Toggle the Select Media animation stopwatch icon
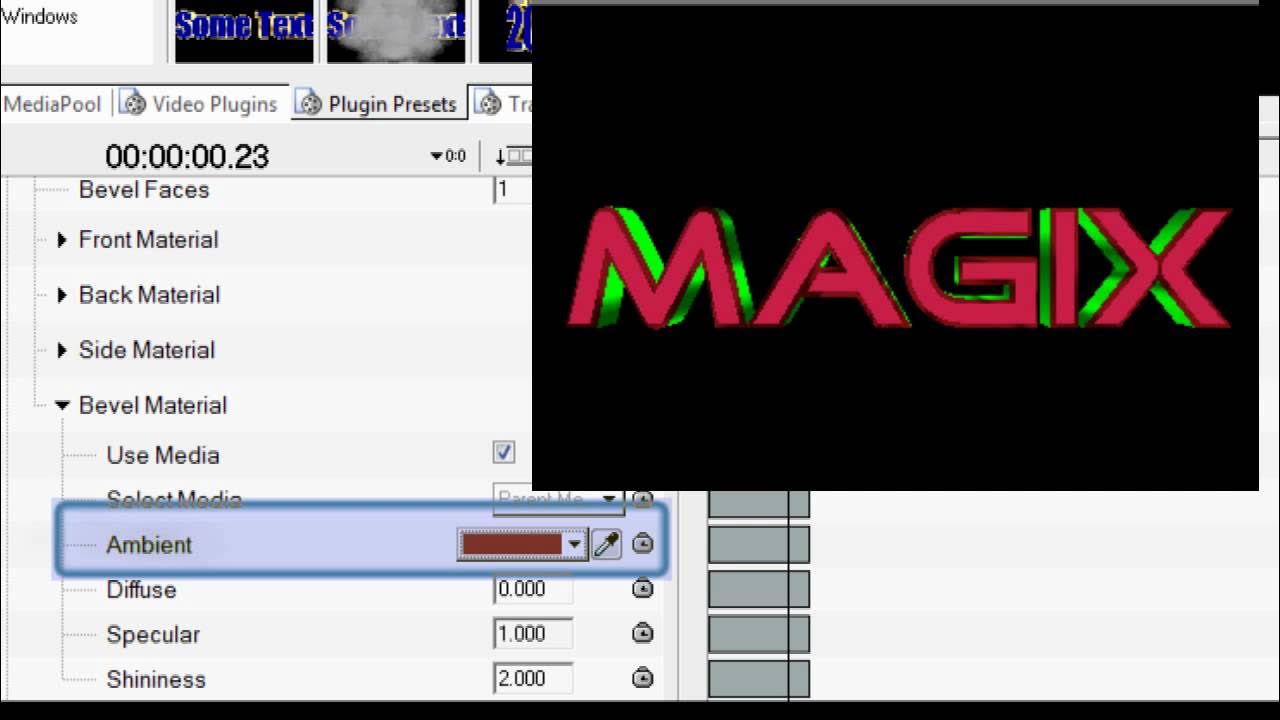 tap(643, 499)
